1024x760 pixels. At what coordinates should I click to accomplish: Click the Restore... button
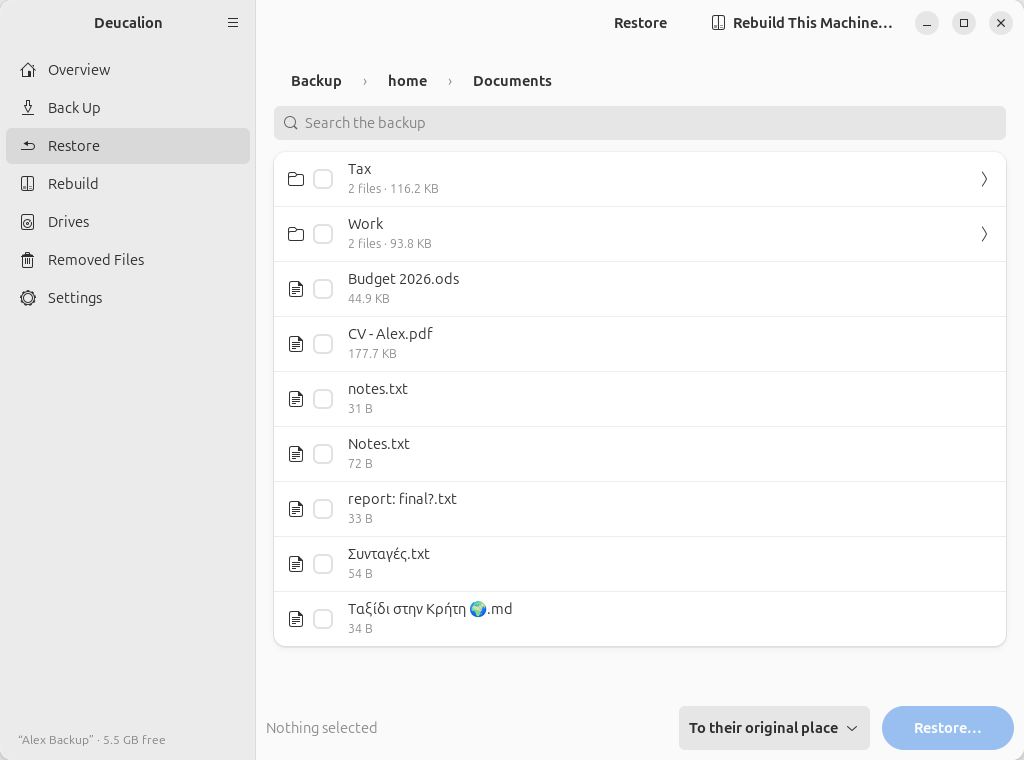click(948, 728)
